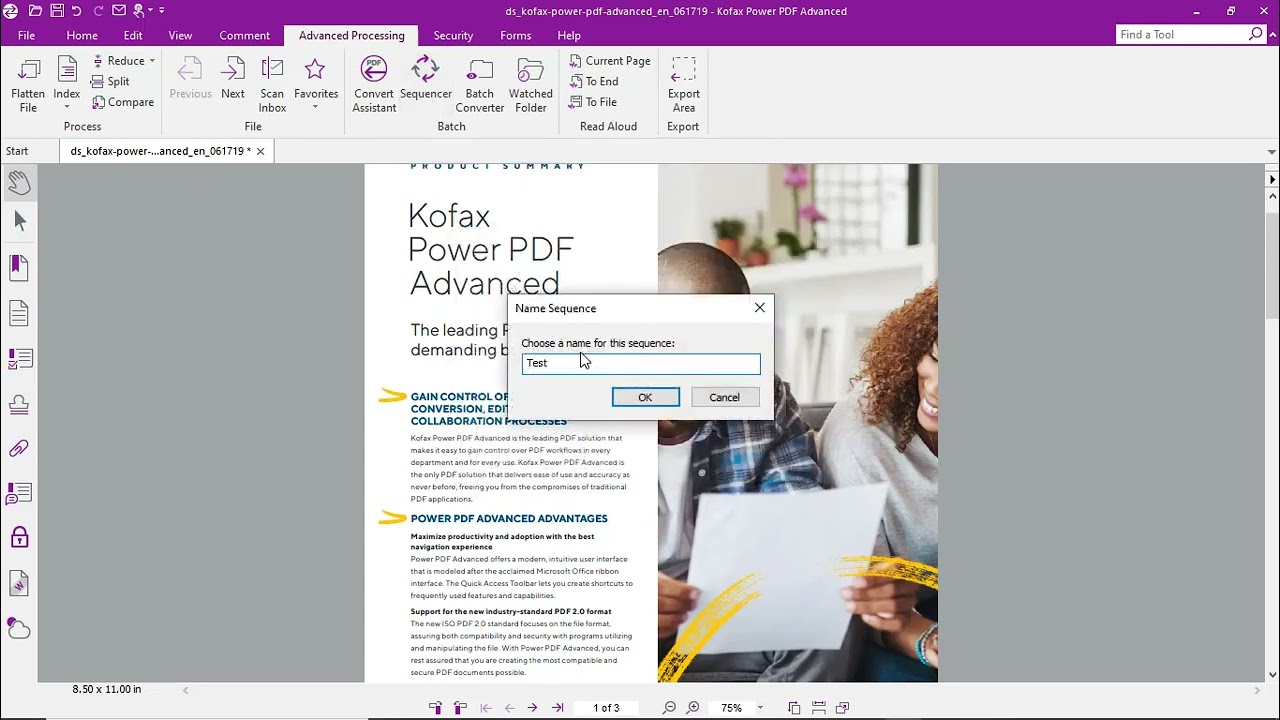Open the Help tab
Screen dimensions: 1280x720
point(569,35)
